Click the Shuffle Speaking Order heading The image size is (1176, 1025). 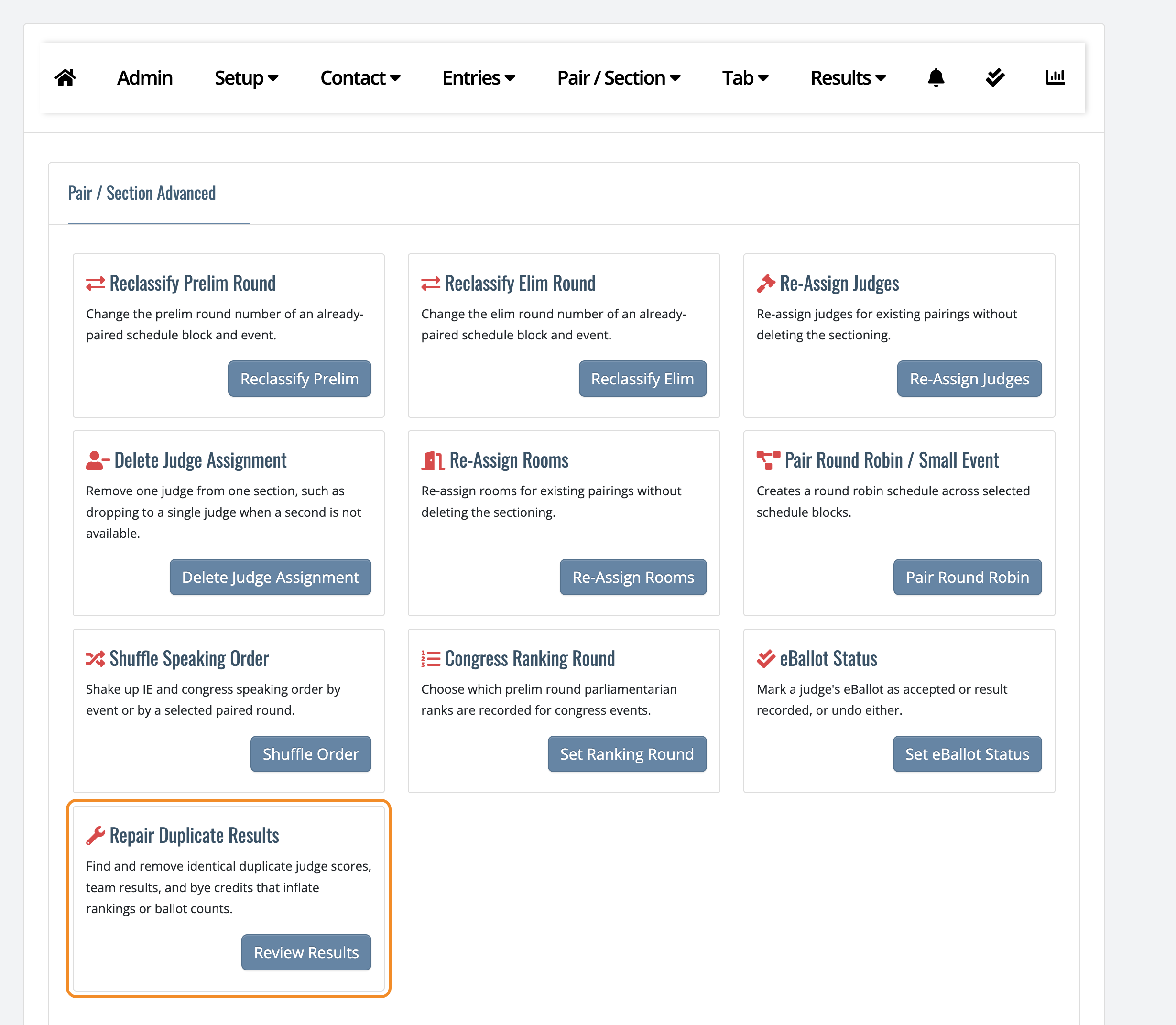tap(189, 659)
